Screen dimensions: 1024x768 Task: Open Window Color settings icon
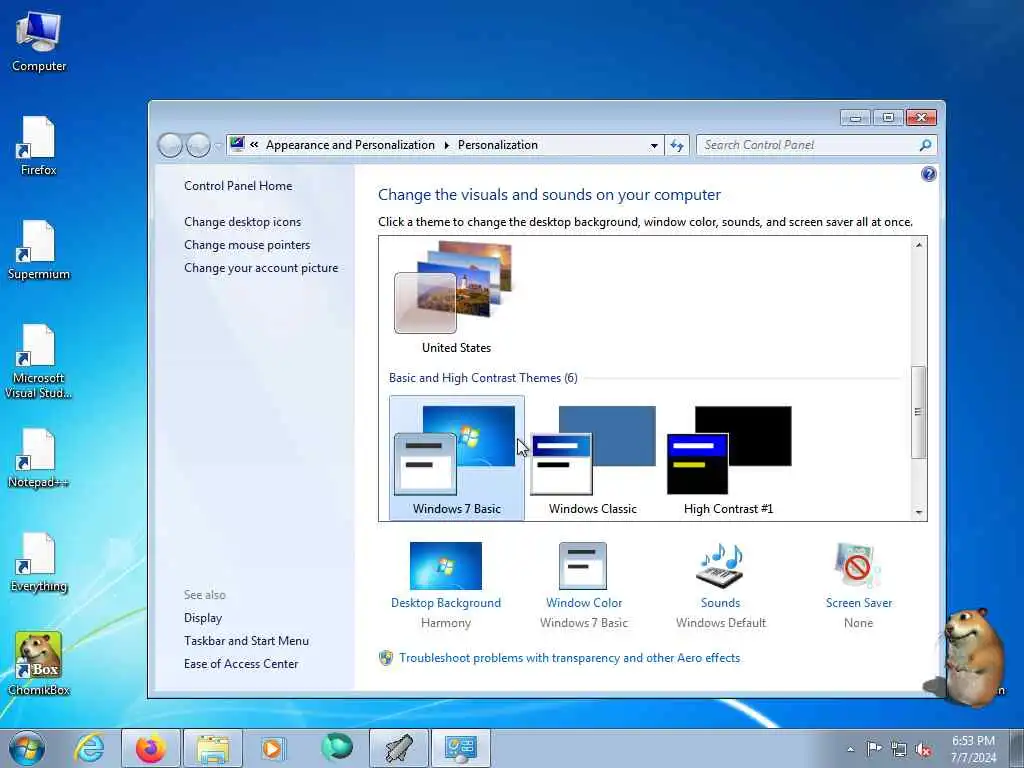click(x=583, y=566)
